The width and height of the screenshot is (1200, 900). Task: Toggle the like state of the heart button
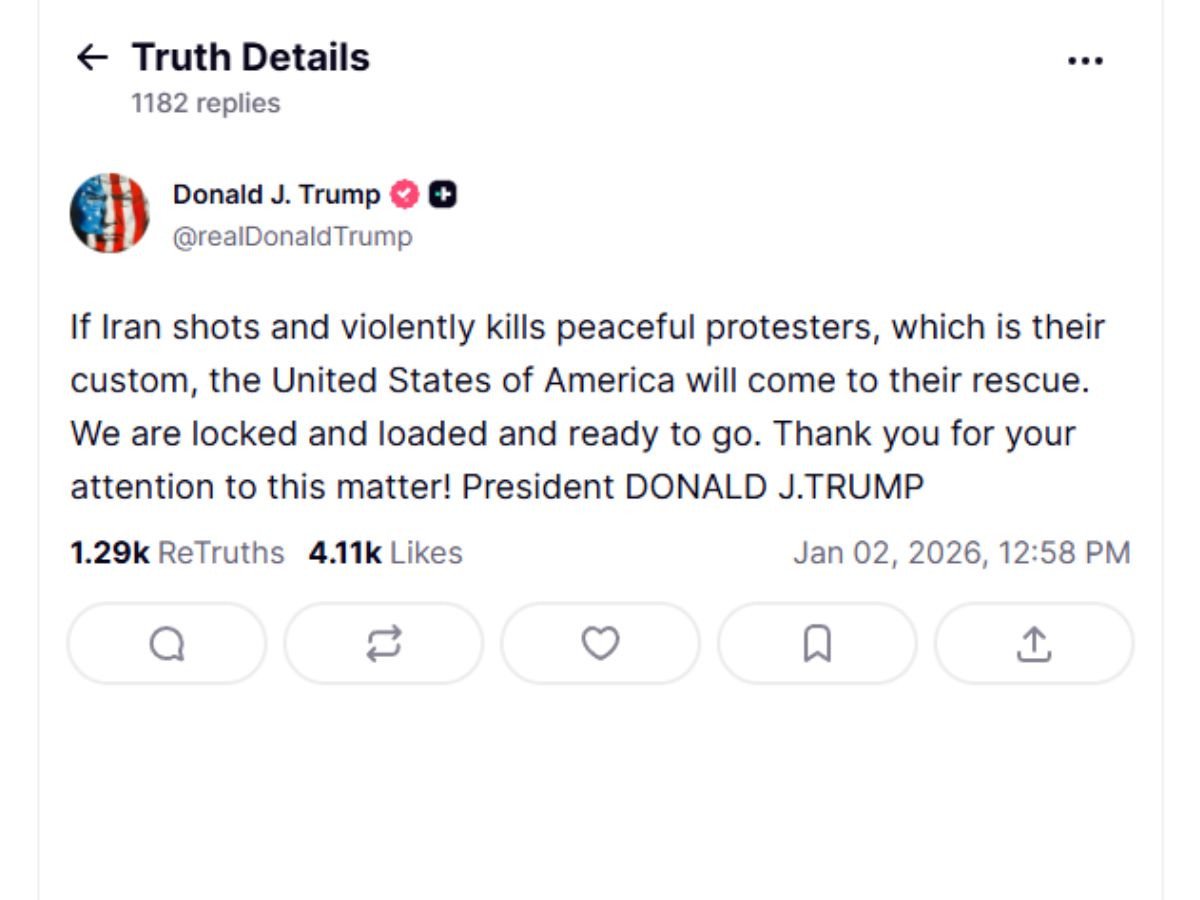click(599, 644)
